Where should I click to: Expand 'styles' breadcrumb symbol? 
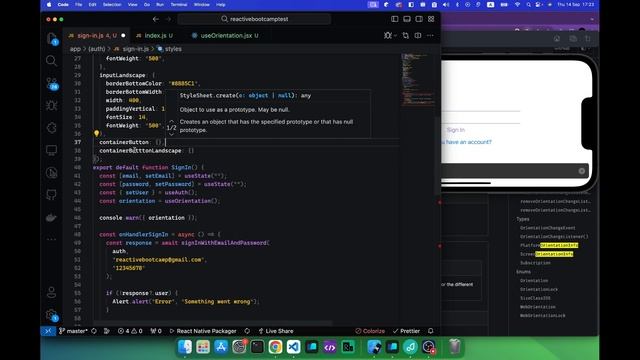click(x=169, y=49)
